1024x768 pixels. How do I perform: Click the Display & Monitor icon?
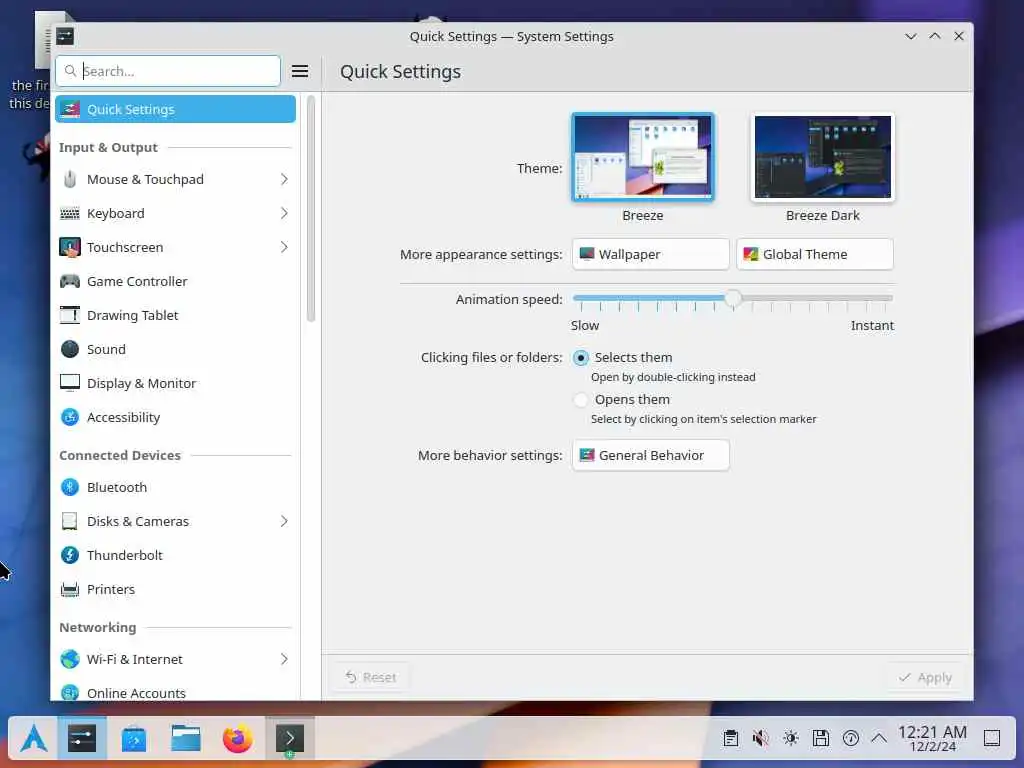click(x=70, y=383)
